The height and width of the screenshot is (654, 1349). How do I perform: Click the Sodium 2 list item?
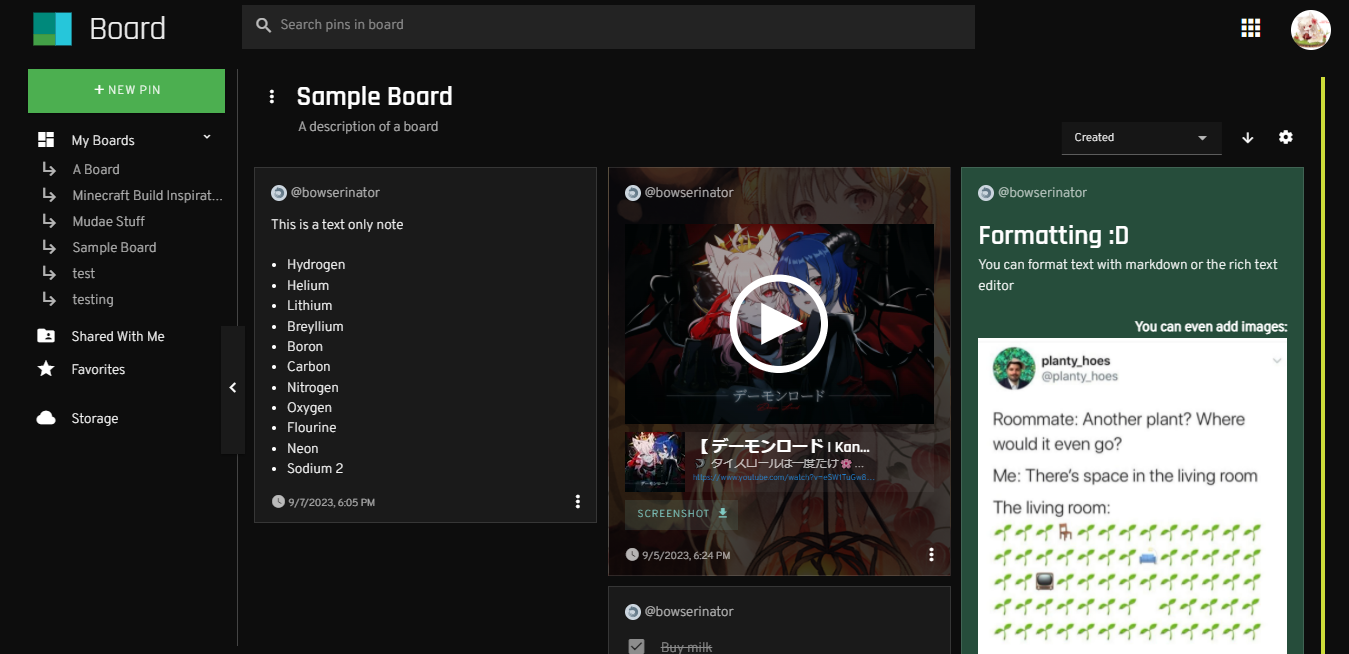click(315, 469)
